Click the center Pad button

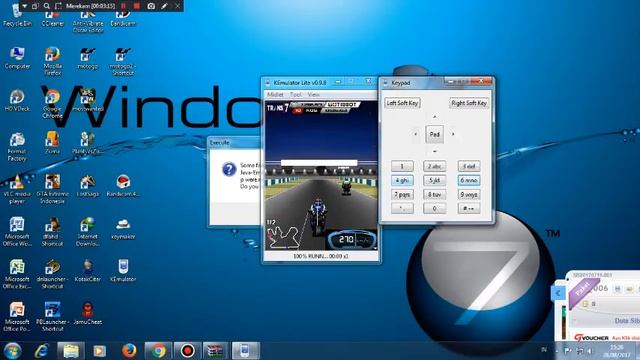[x=434, y=134]
